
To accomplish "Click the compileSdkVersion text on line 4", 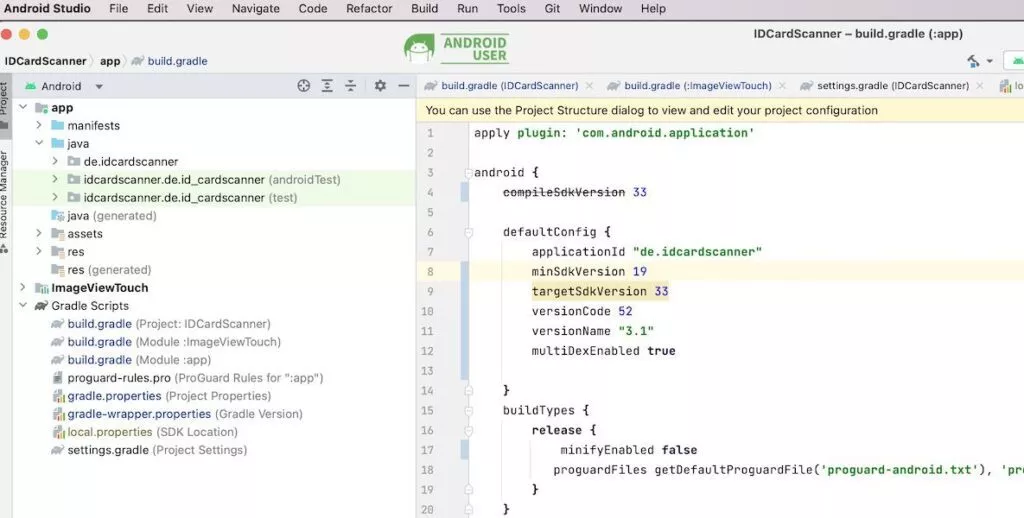I will click(564, 192).
